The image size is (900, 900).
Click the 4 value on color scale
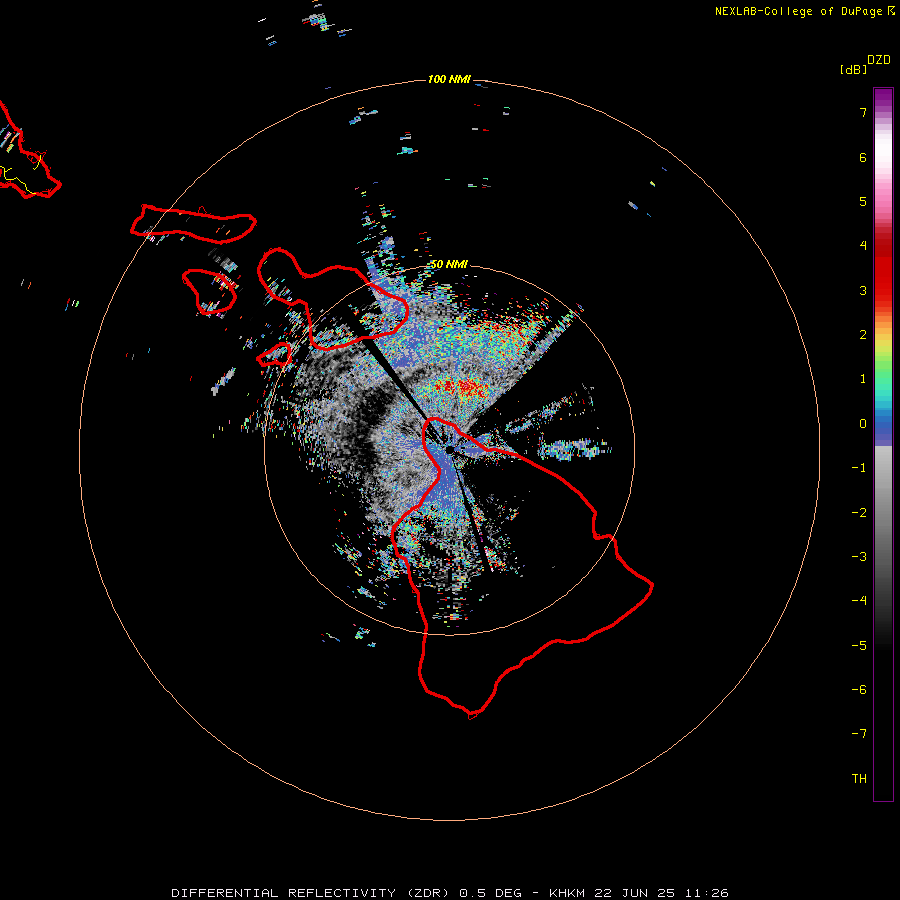(863, 246)
